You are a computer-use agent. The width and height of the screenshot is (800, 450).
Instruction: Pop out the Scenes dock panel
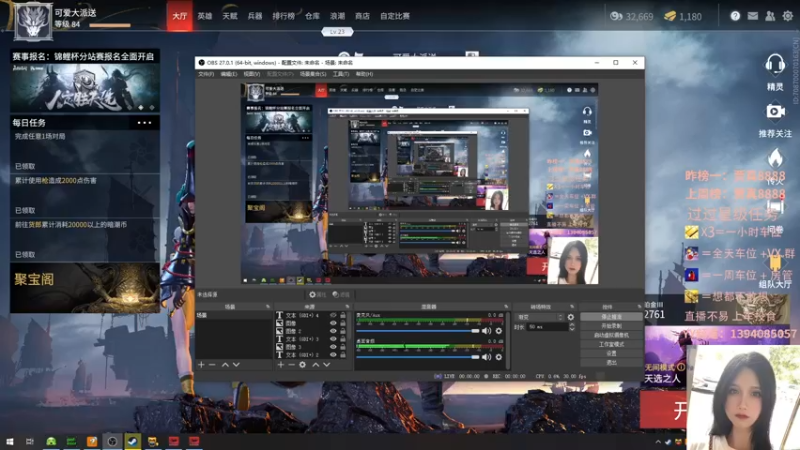point(268,307)
